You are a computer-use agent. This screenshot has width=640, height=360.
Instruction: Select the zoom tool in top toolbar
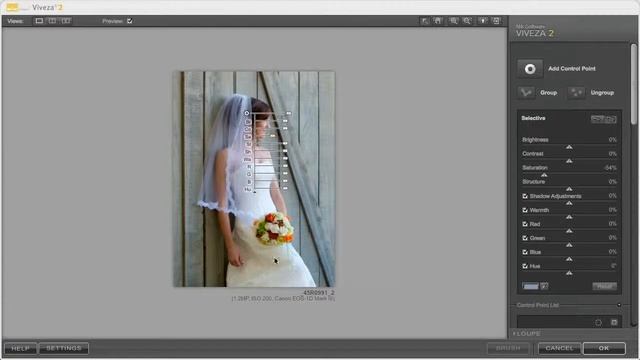click(x=453, y=21)
